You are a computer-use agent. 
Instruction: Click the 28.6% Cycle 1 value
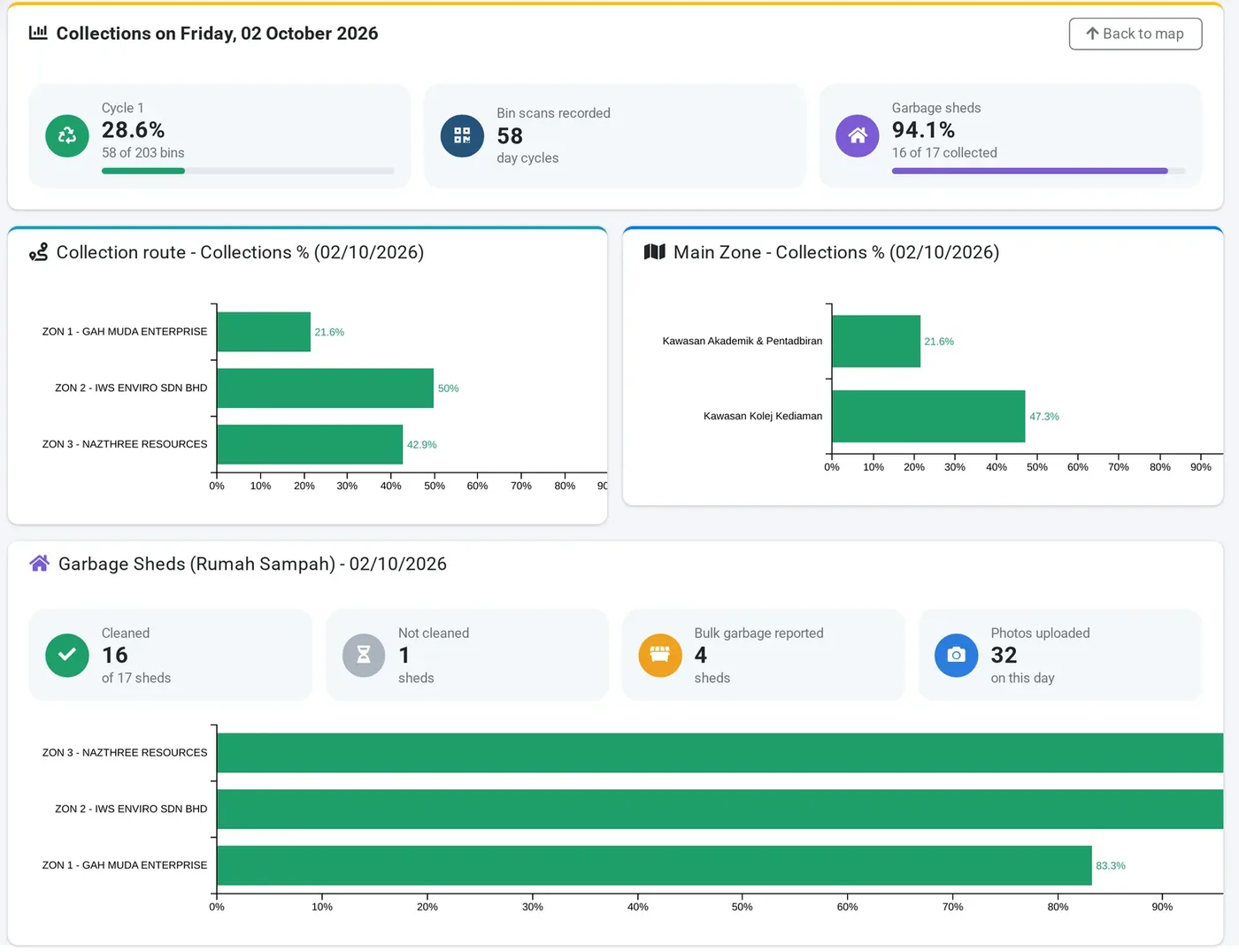click(x=133, y=130)
